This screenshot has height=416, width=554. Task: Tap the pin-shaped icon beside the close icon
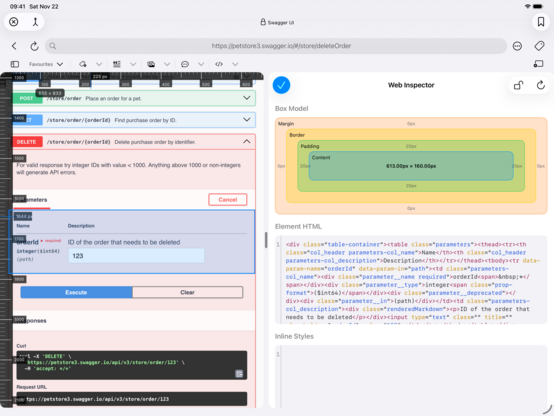pos(35,22)
